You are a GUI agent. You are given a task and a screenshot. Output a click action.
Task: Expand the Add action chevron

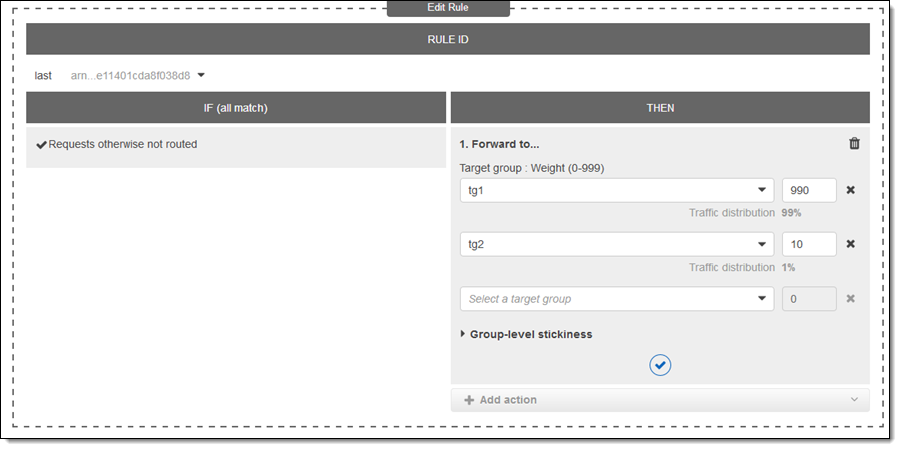(x=854, y=400)
